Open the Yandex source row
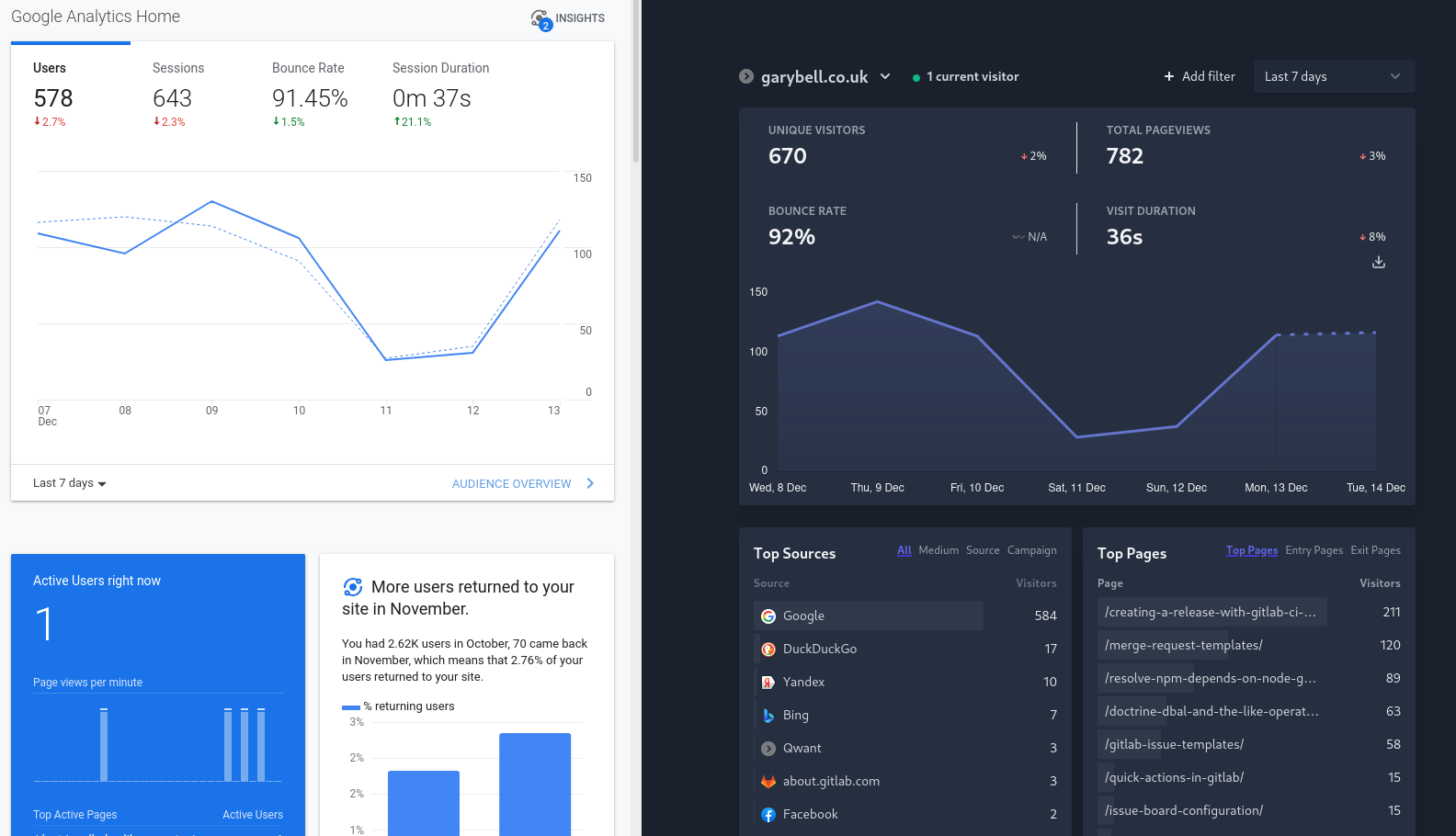 click(x=905, y=682)
